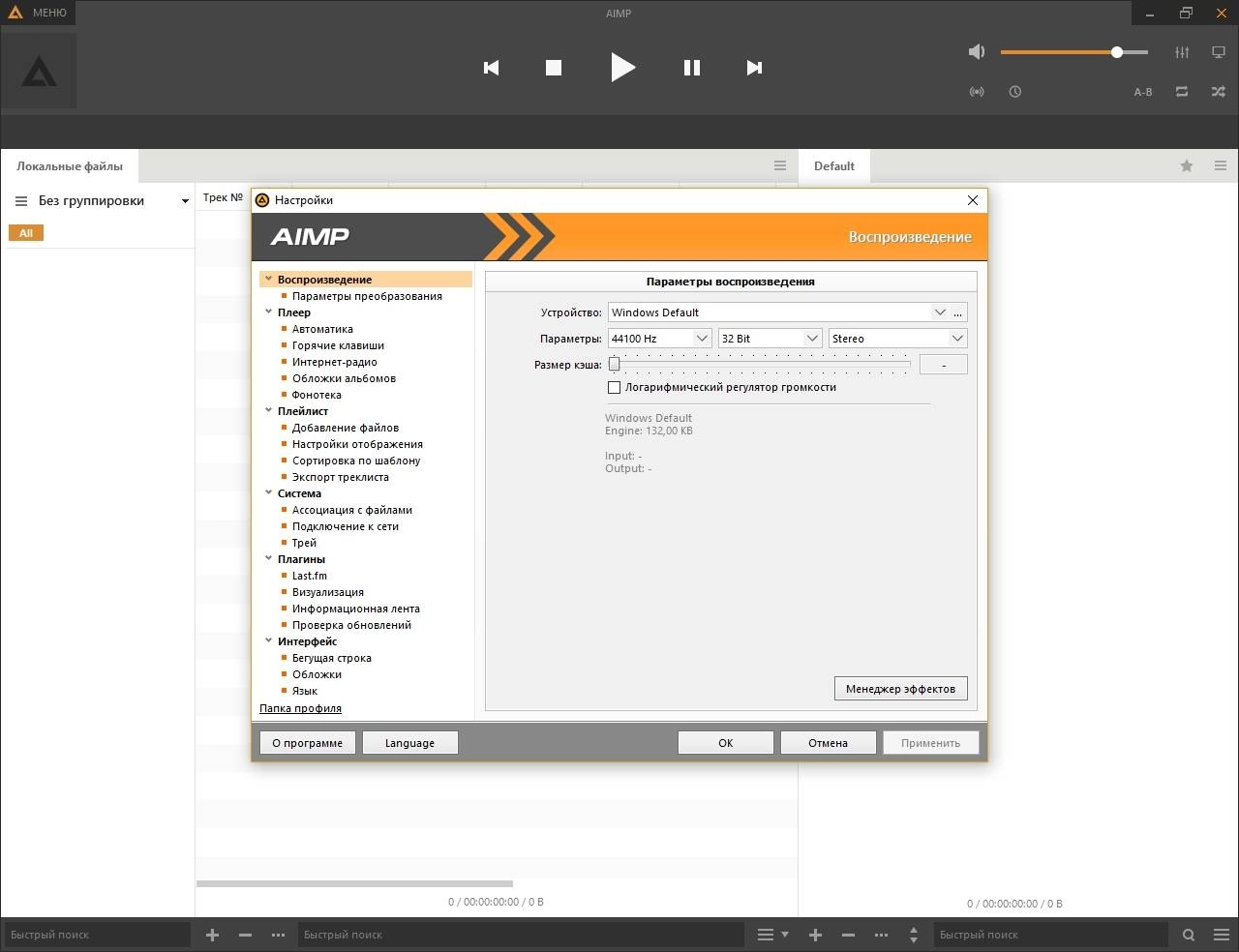Viewport: 1239px width, 952px height.
Task: Open Параметры преобразования settings
Action: pyautogui.click(x=367, y=296)
